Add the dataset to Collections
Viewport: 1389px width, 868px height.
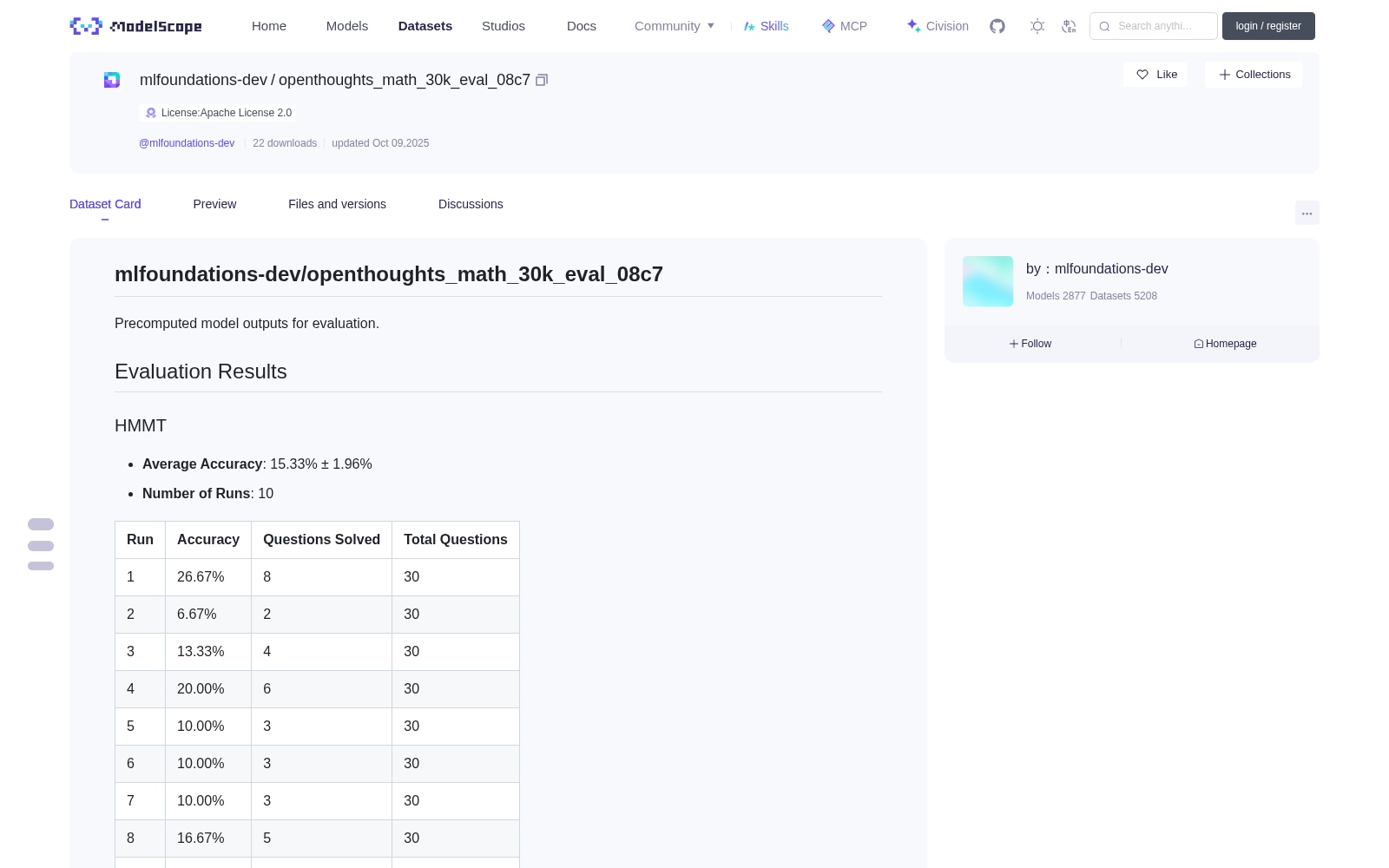click(x=1254, y=75)
